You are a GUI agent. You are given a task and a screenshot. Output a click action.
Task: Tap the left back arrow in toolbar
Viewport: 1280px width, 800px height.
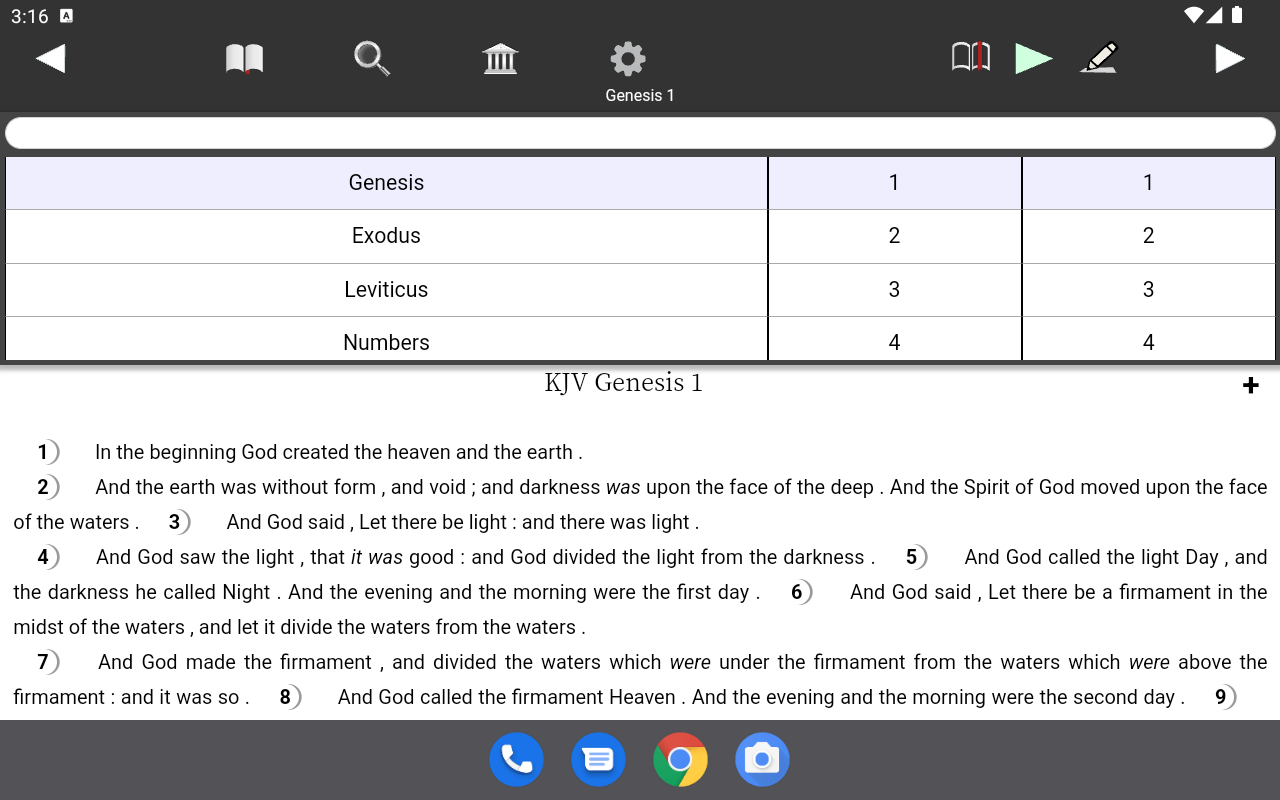[x=51, y=59]
